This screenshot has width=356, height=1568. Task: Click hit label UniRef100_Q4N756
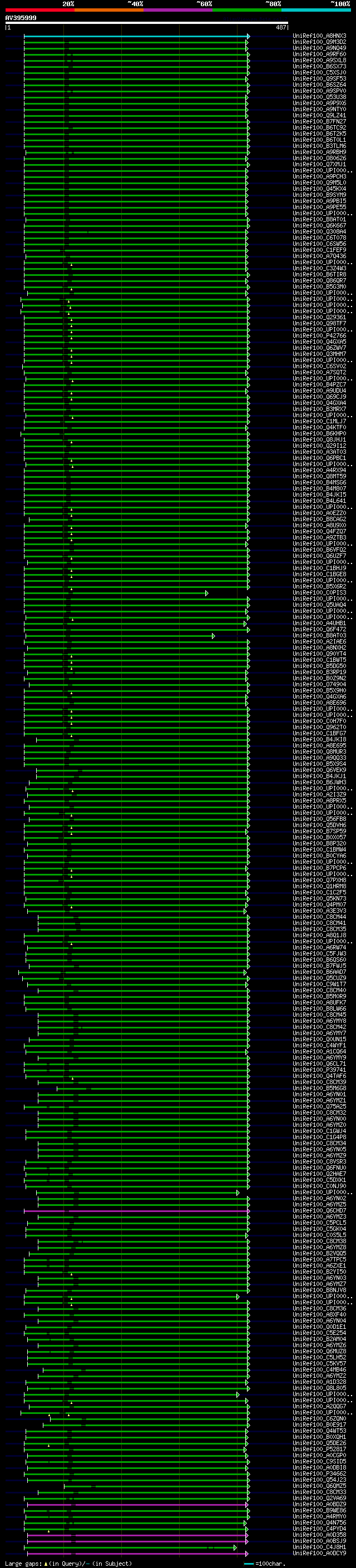pos(319,1523)
